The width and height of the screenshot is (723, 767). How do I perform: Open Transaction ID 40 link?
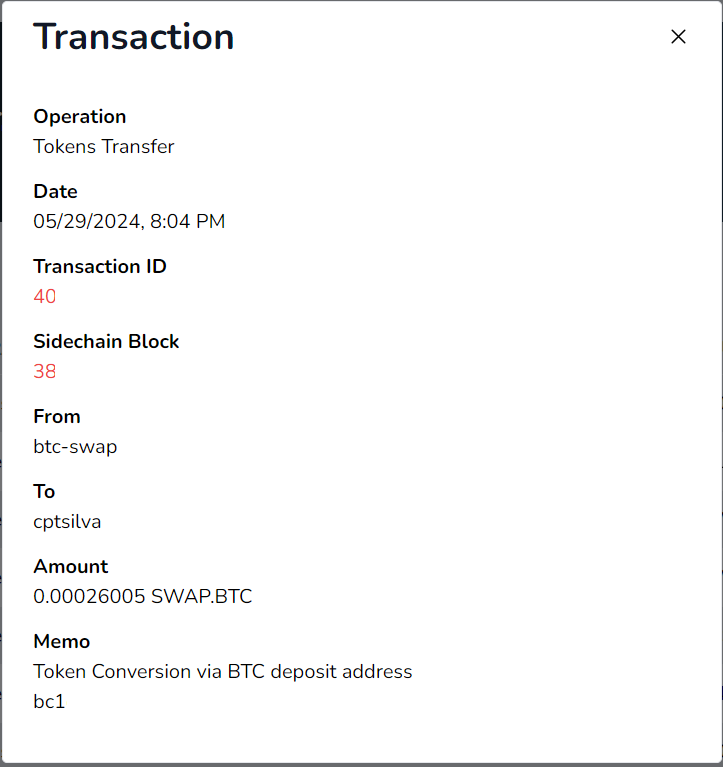(x=45, y=297)
